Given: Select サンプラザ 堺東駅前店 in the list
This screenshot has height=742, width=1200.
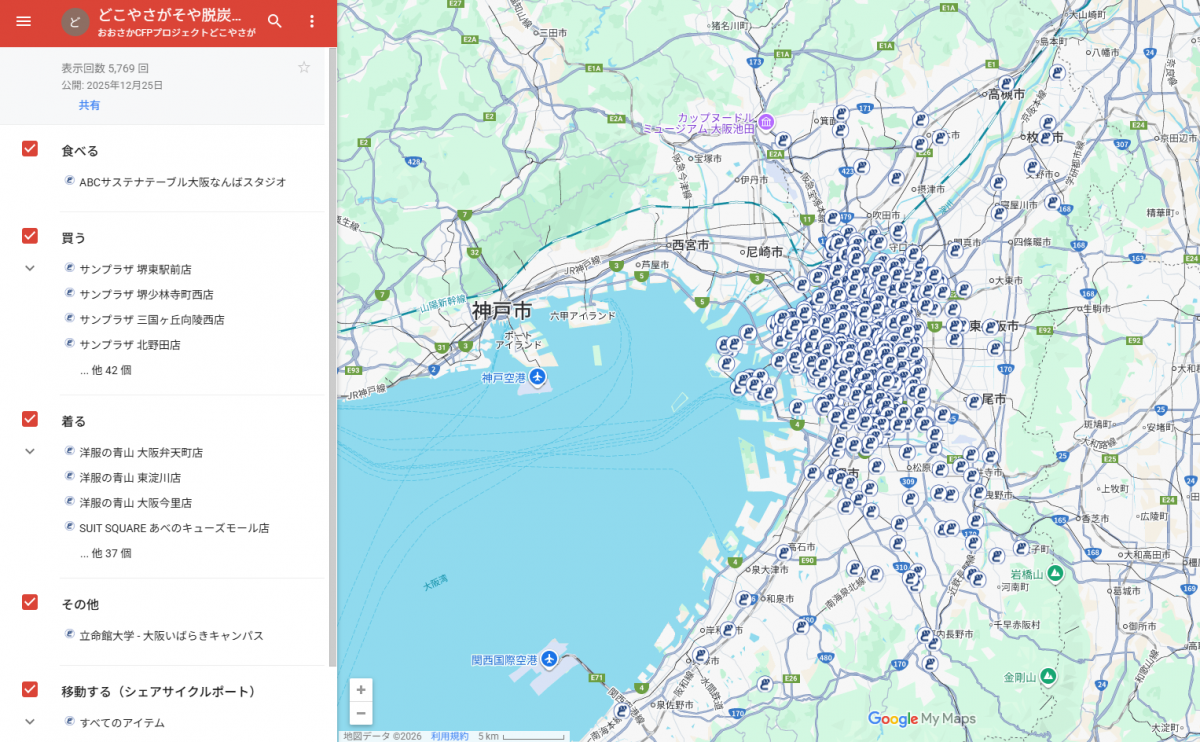Looking at the screenshot, I should 135,269.
